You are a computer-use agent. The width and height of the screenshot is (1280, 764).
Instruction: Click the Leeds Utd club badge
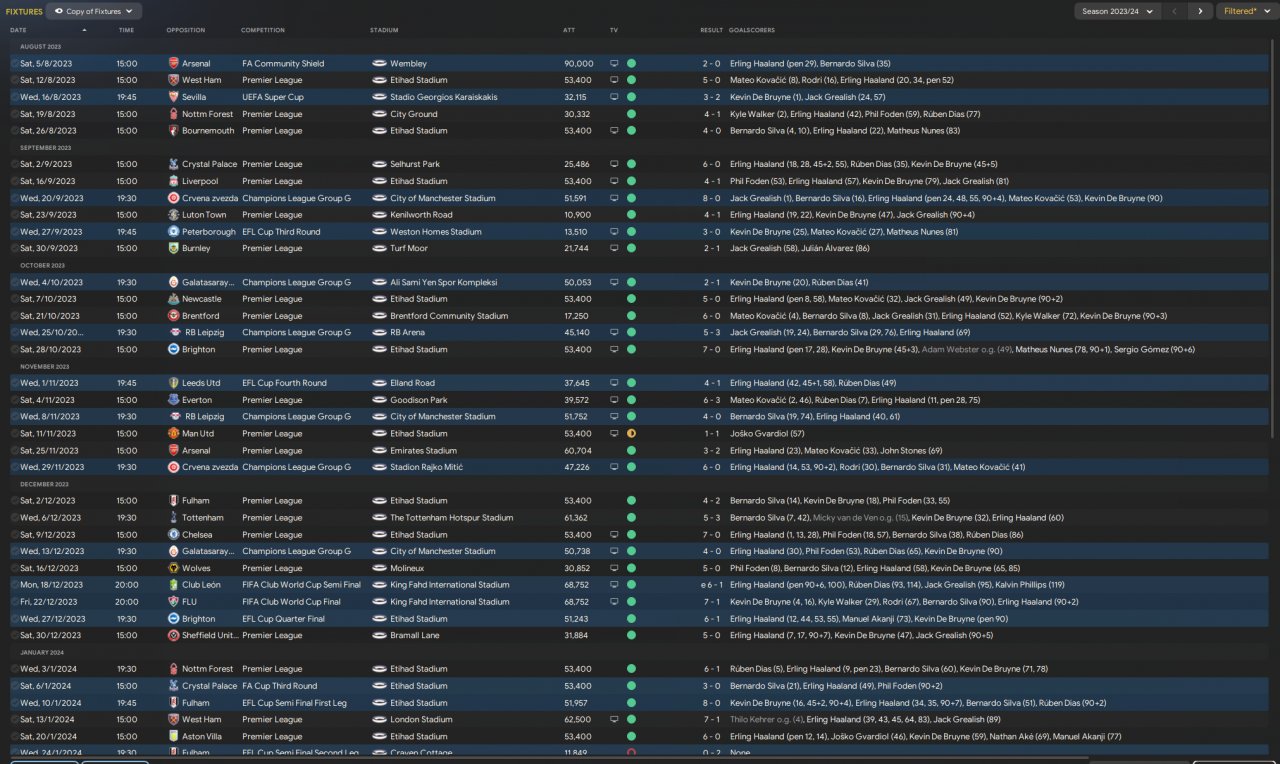click(x=174, y=383)
